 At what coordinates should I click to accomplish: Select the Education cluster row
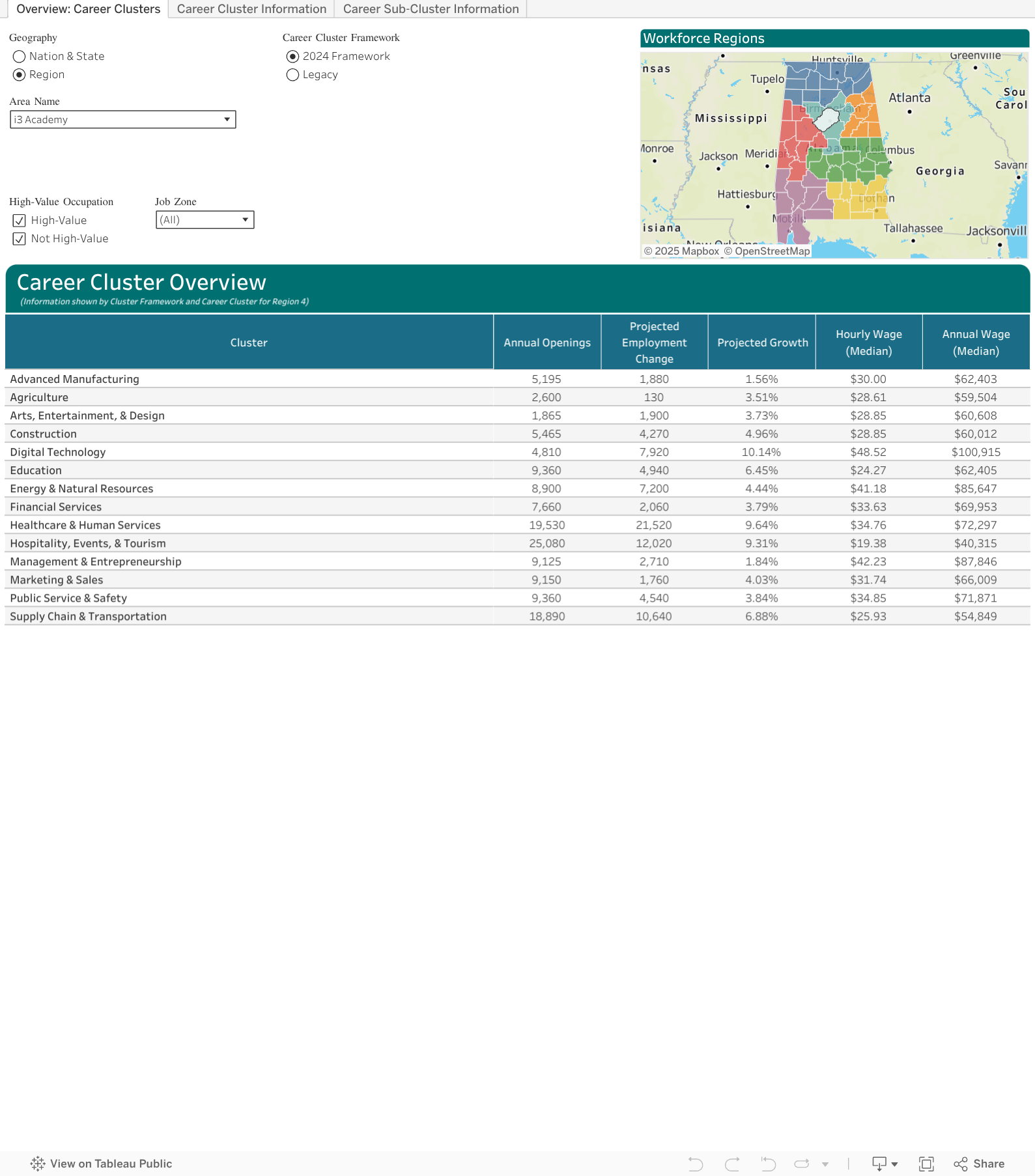pyautogui.click(x=517, y=470)
